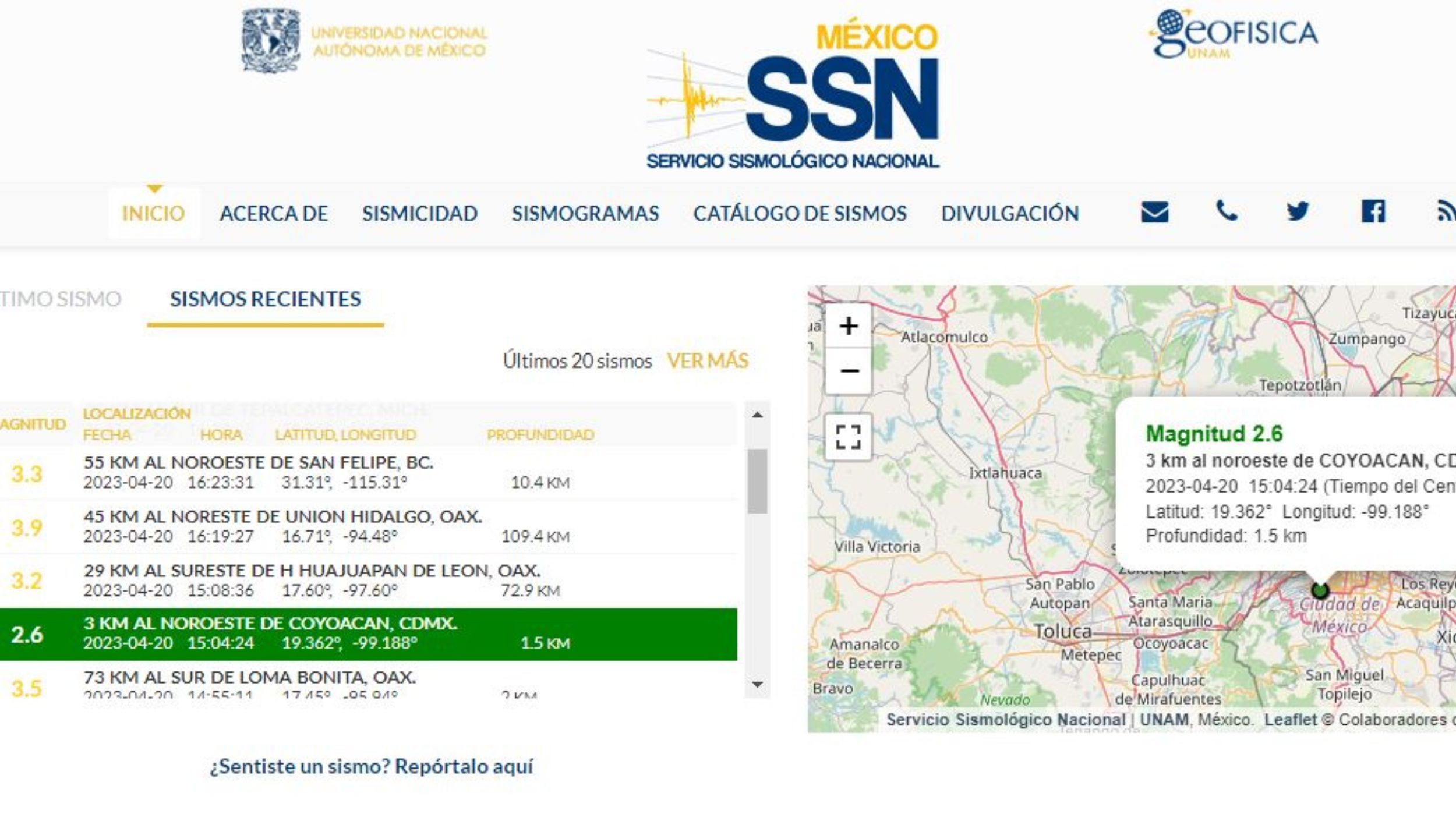
Task: Zoom in on the map
Action: click(x=849, y=326)
